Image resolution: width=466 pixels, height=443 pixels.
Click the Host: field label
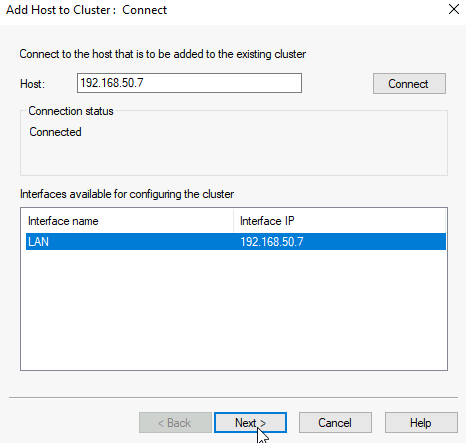tap(32, 84)
